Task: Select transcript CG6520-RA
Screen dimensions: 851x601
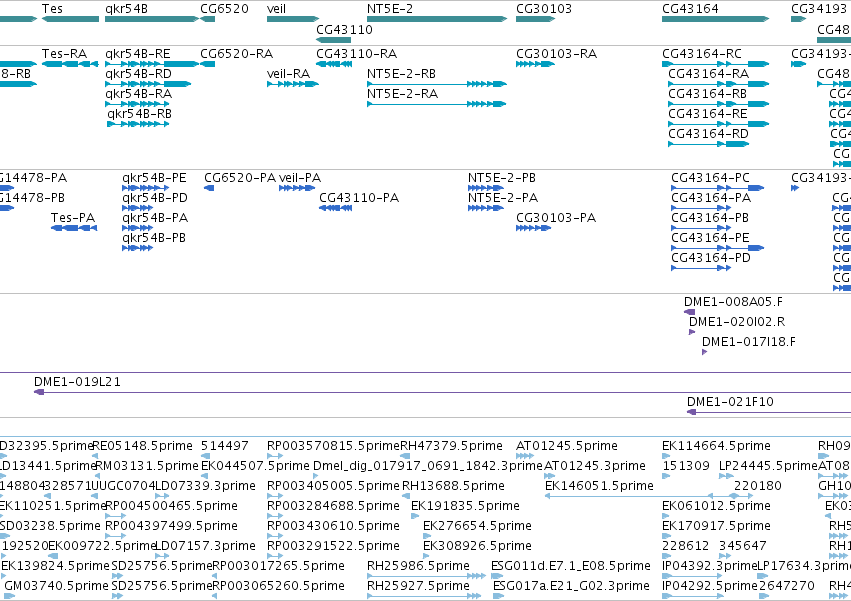Action: click(x=207, y=64)
